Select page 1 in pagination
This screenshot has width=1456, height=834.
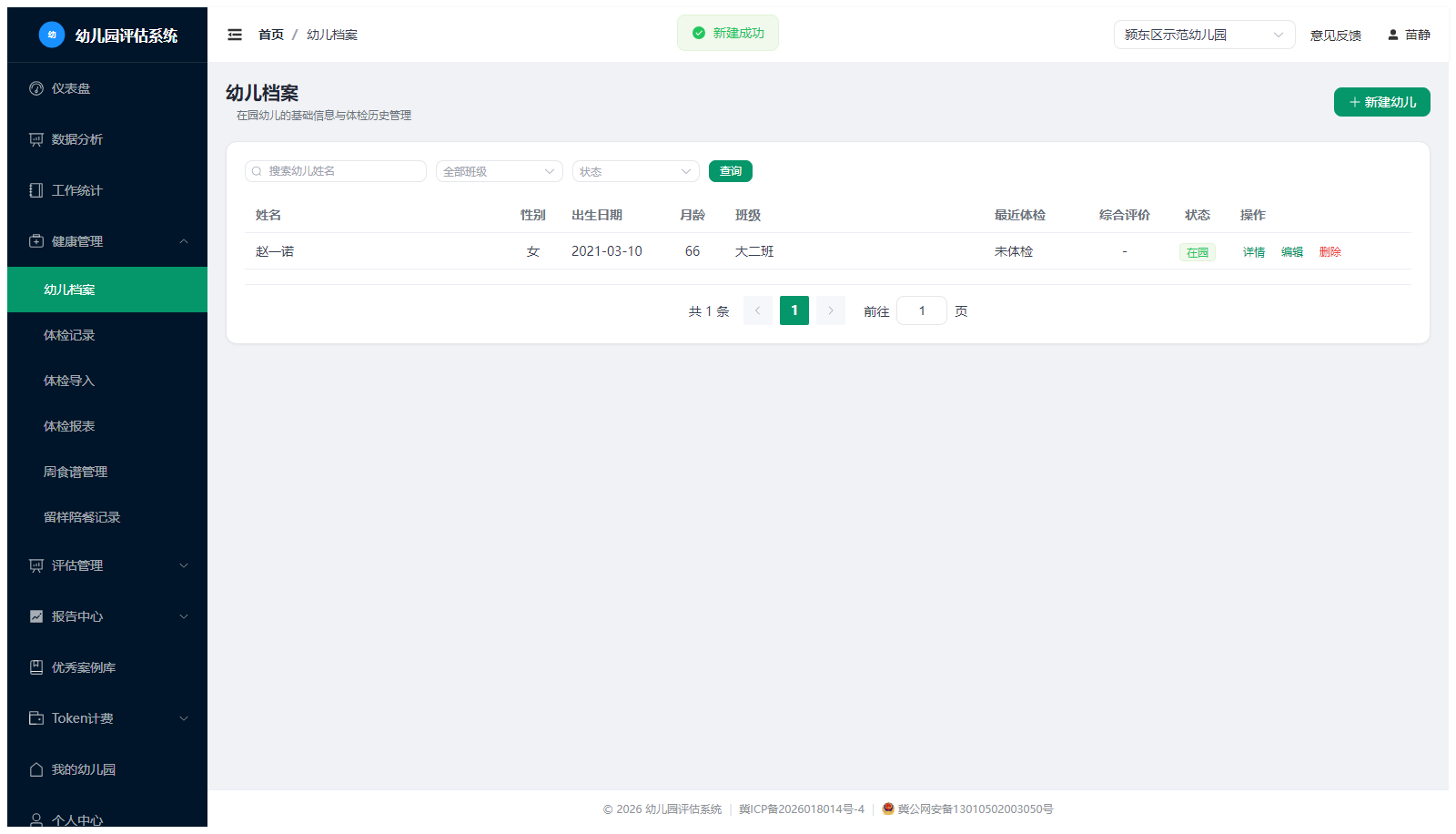(x=794, y=310)
